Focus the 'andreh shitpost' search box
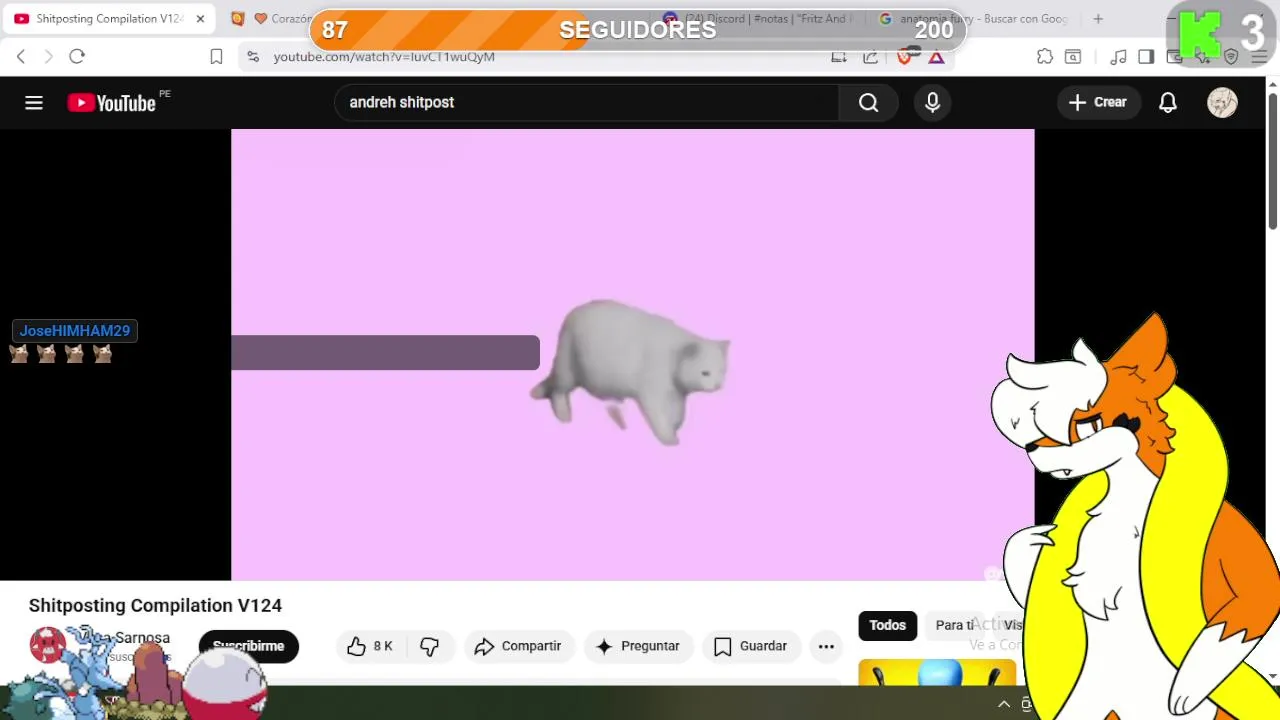The image size is (1280, 720). pyautogui.click(x=588, y=102)
